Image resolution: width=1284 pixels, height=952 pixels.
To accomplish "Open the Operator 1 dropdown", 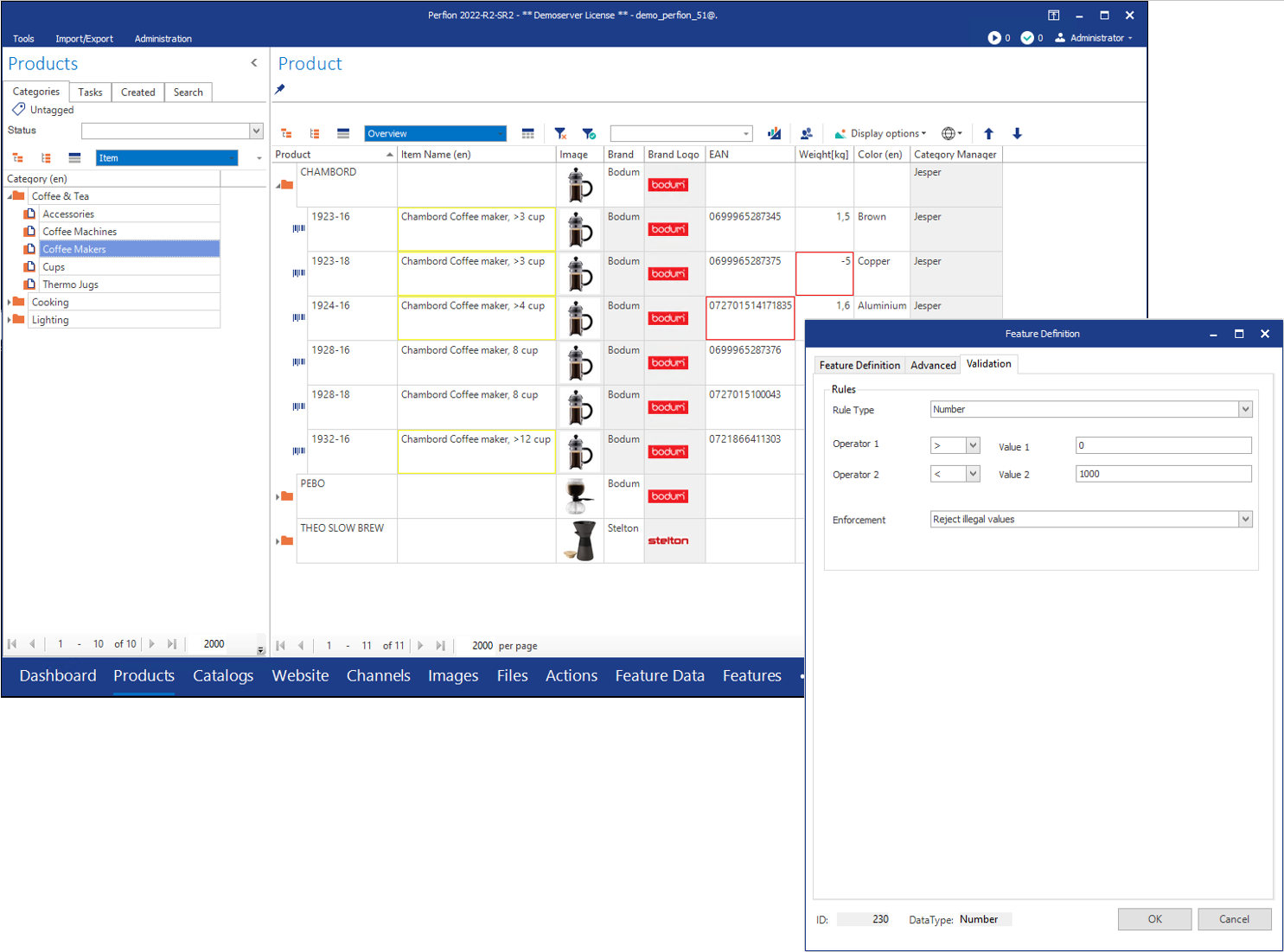I will (x=972, y=444).
